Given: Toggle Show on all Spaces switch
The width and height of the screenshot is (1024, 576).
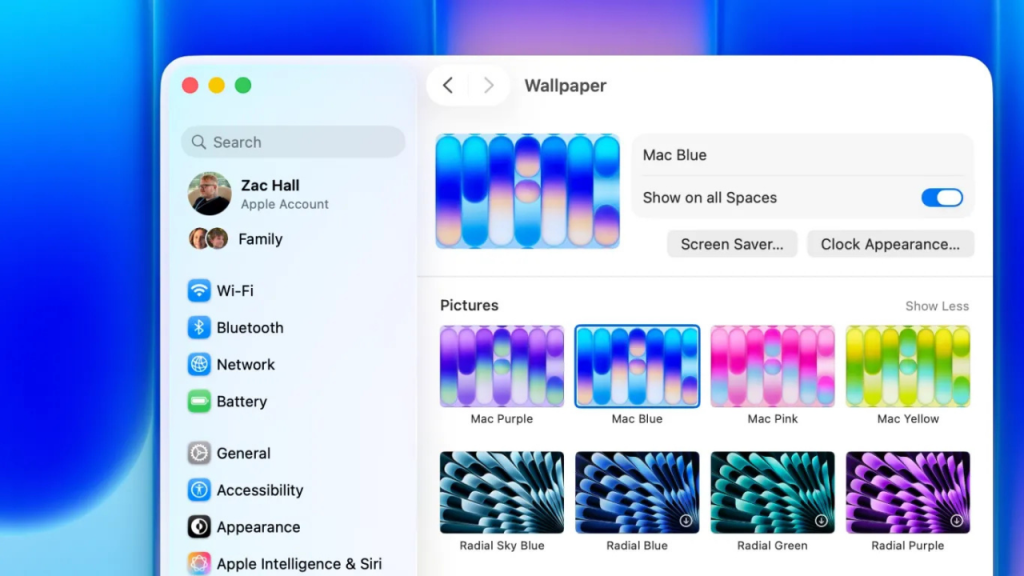Looking at the screenshot, I should pyautogui.click(x=941, y=198).
